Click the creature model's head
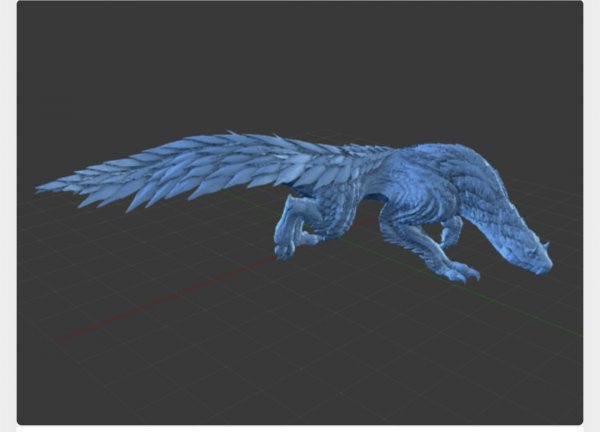This screenshot has height=432, width=600. click(527, 255)
